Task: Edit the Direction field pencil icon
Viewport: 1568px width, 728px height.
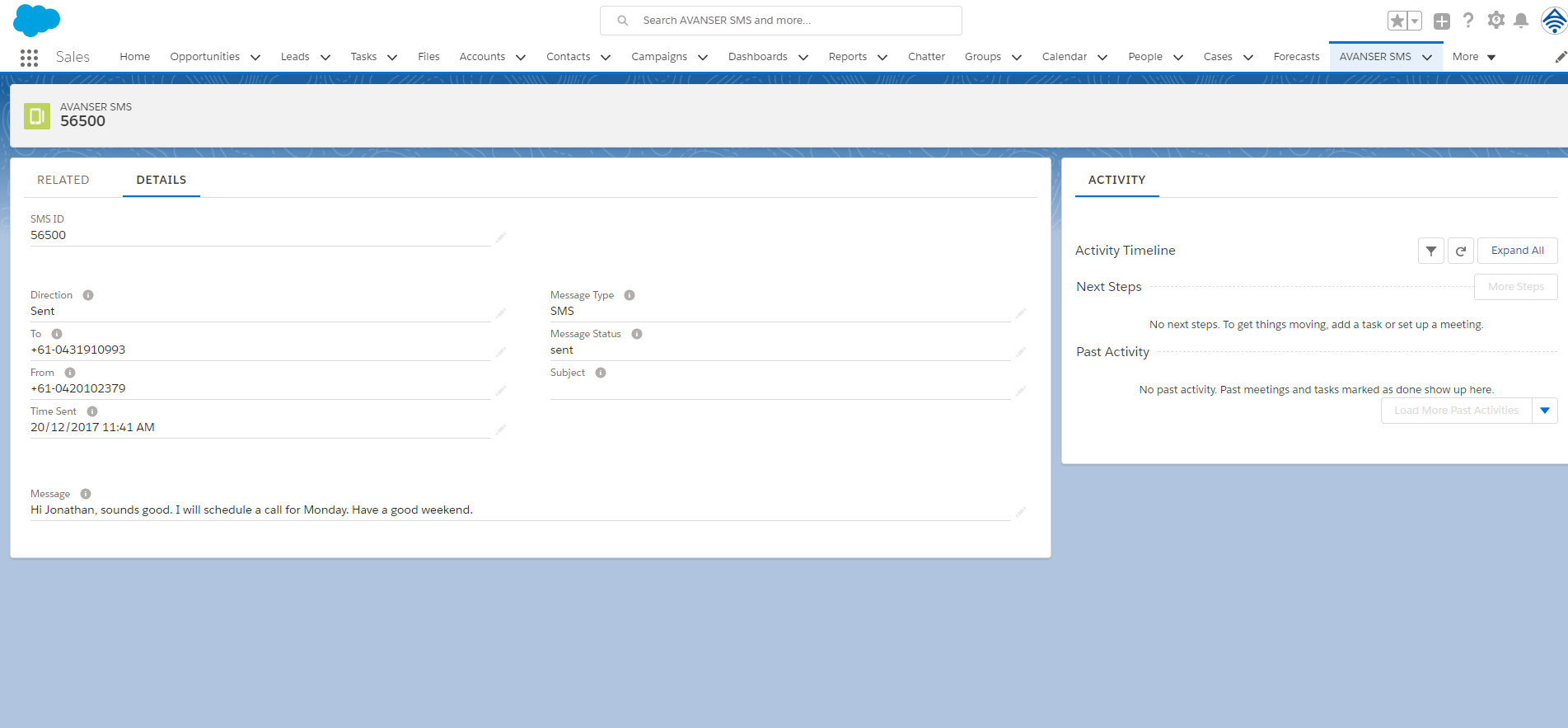Action: [x=501, y=313]
